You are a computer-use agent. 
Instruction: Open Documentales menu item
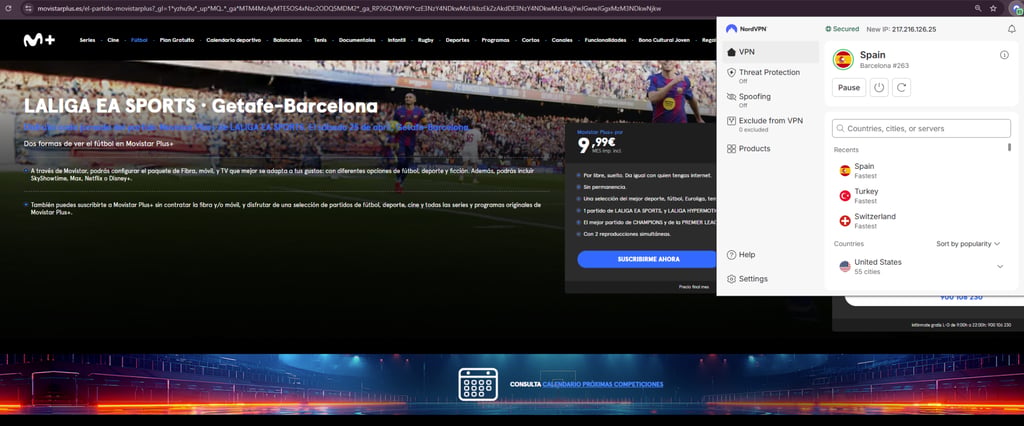click(357, 40)
